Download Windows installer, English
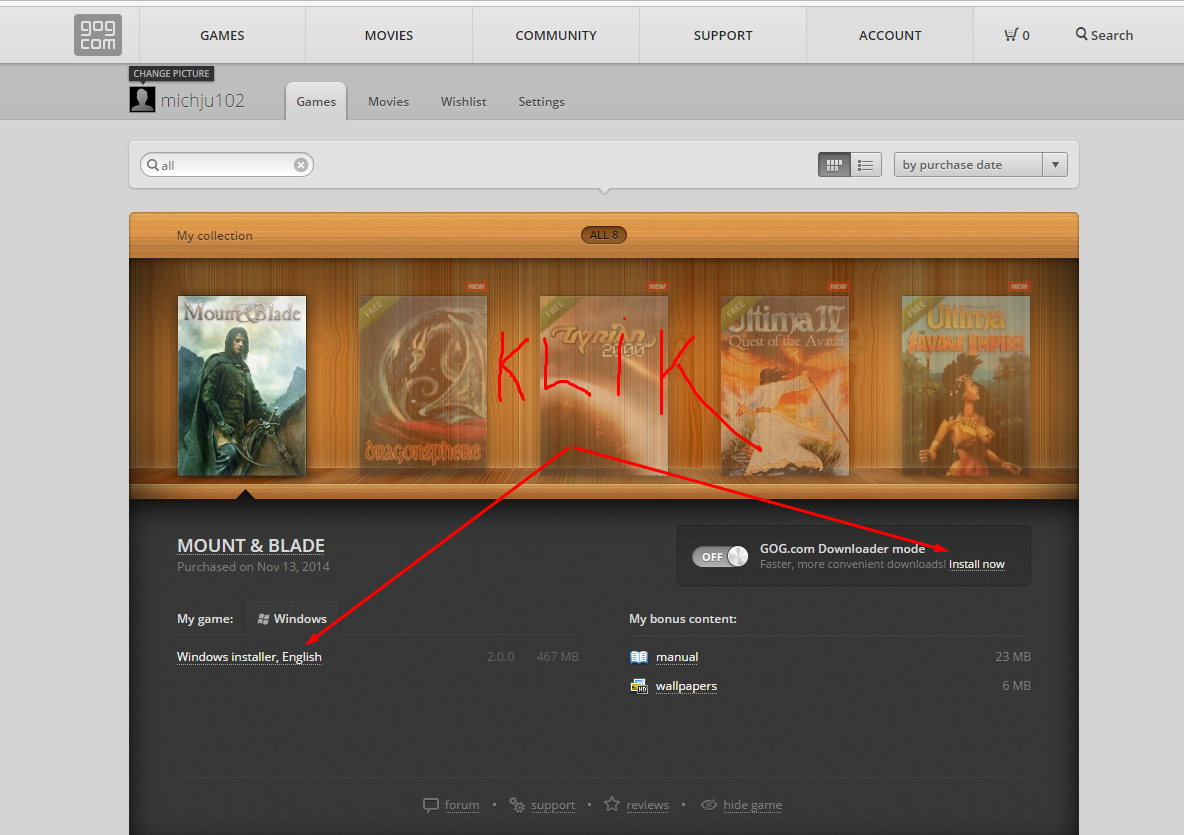This screenshot has height=835, width=1184. (249, 657)
